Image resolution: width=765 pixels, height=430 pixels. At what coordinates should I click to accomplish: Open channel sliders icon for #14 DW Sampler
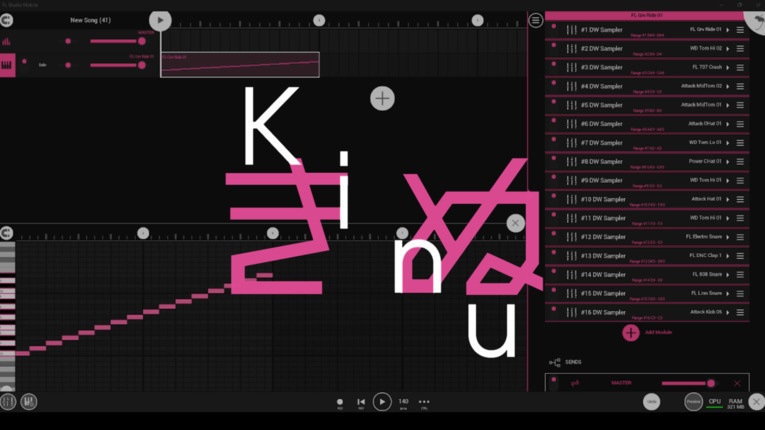tap(571, 274)
